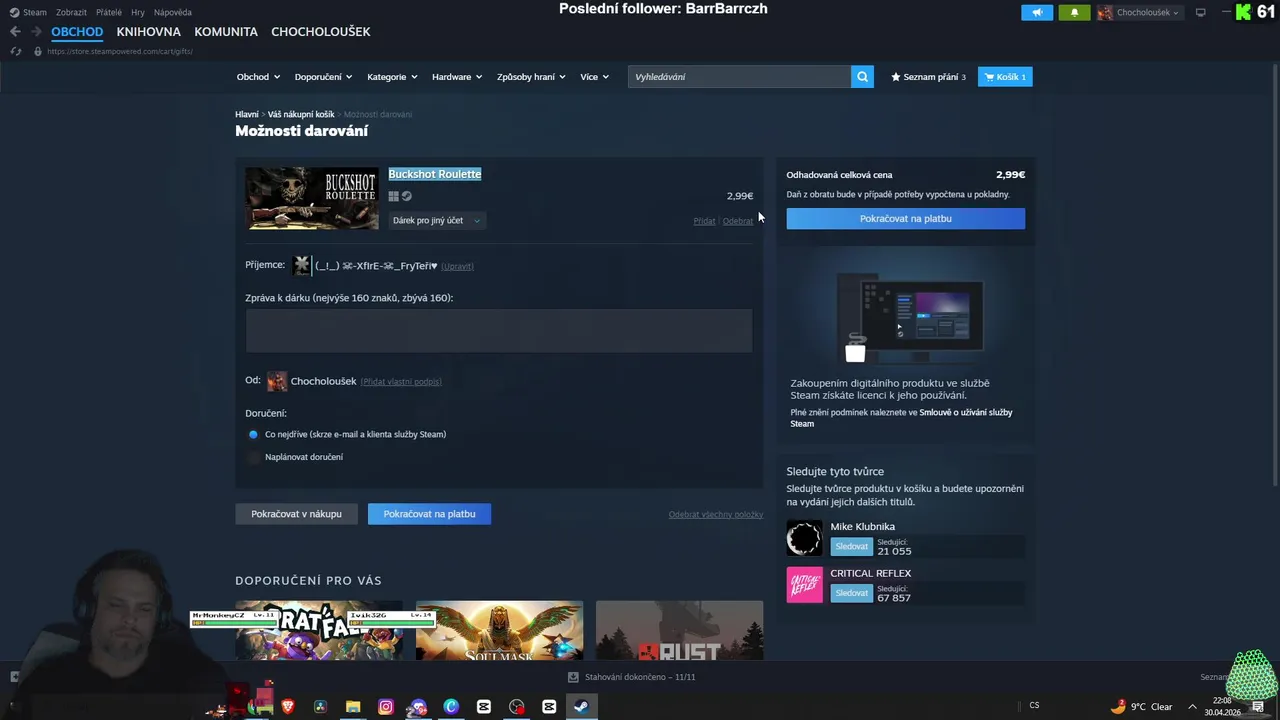This screenshot has height=720, width=1280.
Task: Open the Buckshot Roulette cover thumbnail
Action: click(312, 198)
